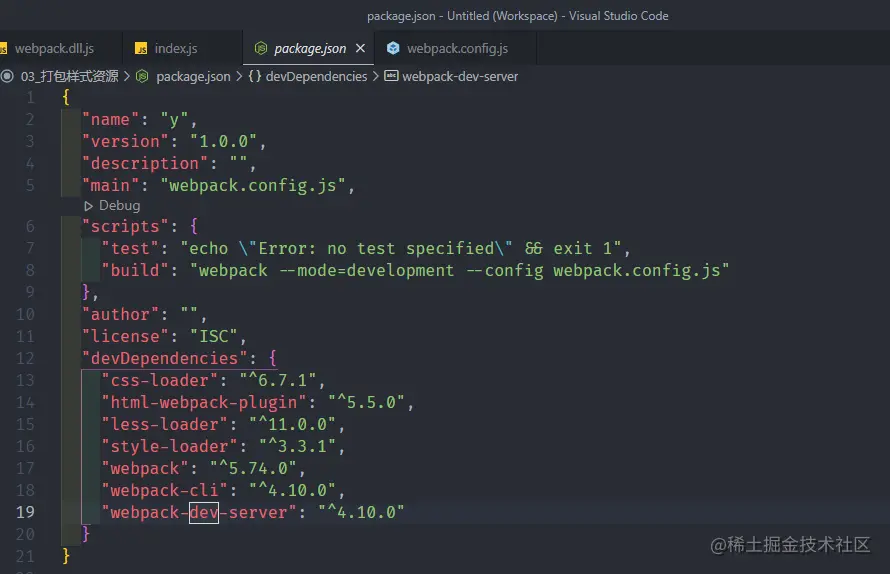Click the "css-loader" dependency name
Screen dimensions: 890x574
pos(159,380)
